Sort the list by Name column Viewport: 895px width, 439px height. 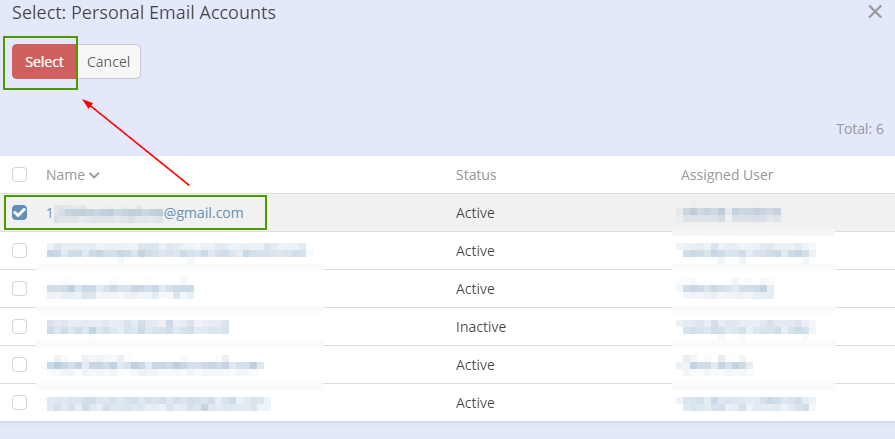coord(72,175)
